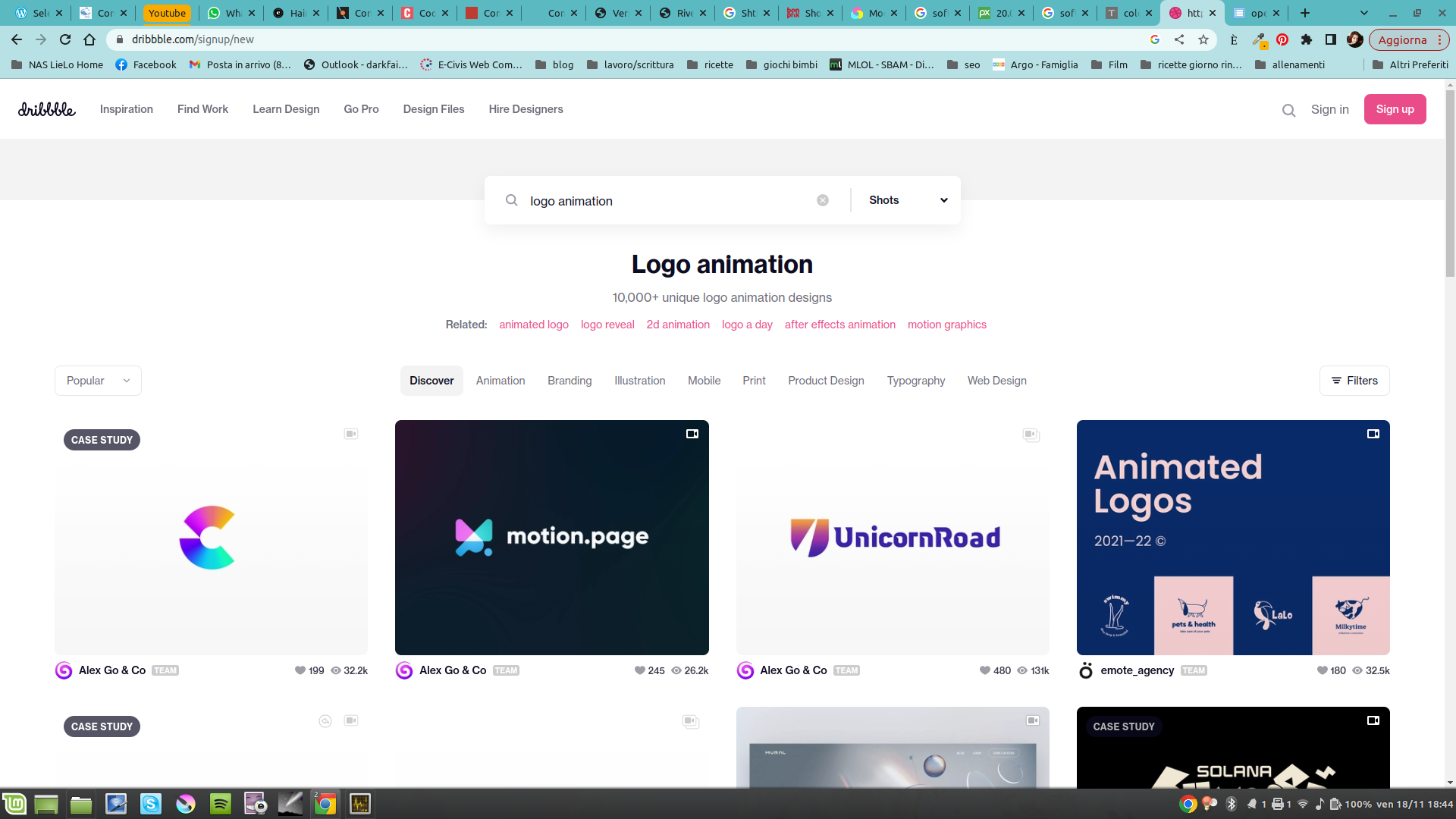
Task: Click the share icon in the address bar
Action: (1179, 39)
